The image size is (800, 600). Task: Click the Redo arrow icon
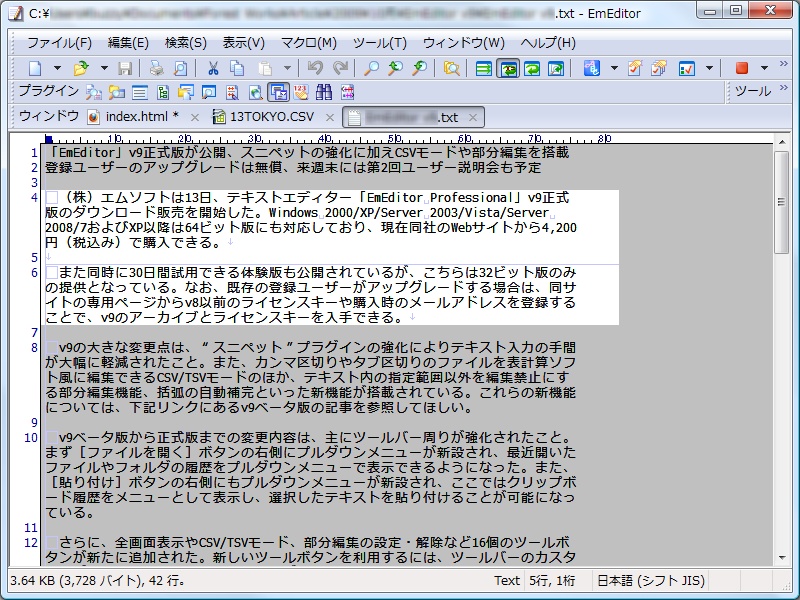[x=340, y=68]
